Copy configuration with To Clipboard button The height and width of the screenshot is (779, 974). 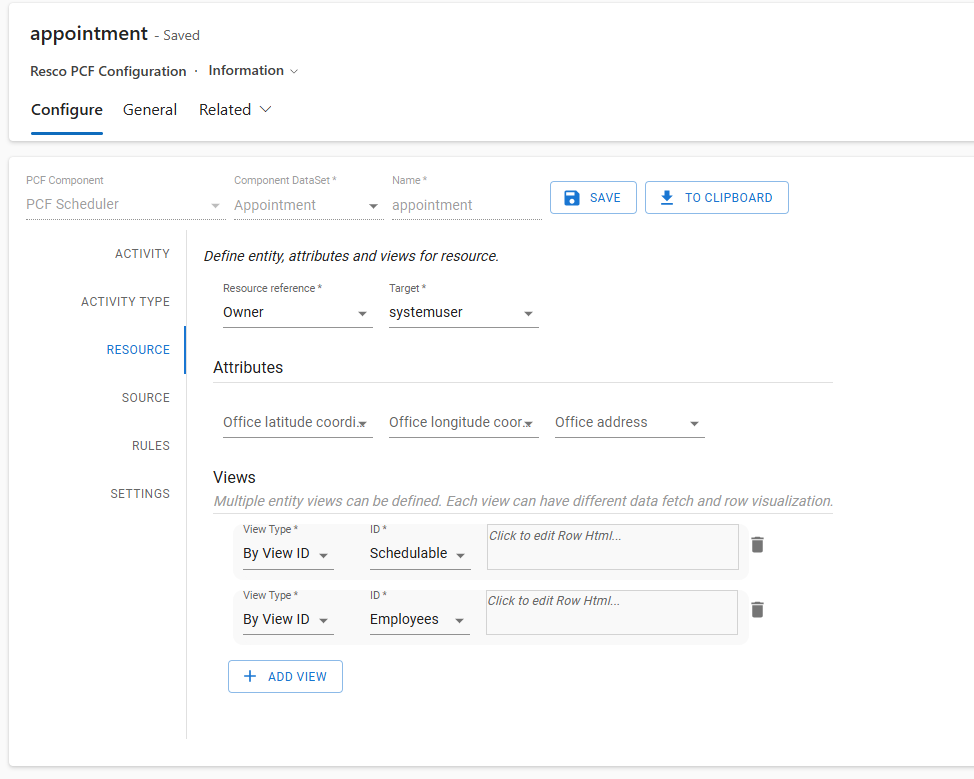(716, 198)
